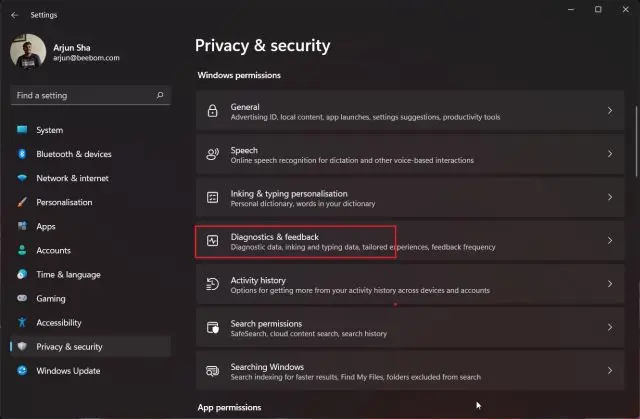Expand the General row chevron
Screen dimensions: 640x419
click(609, 111)
